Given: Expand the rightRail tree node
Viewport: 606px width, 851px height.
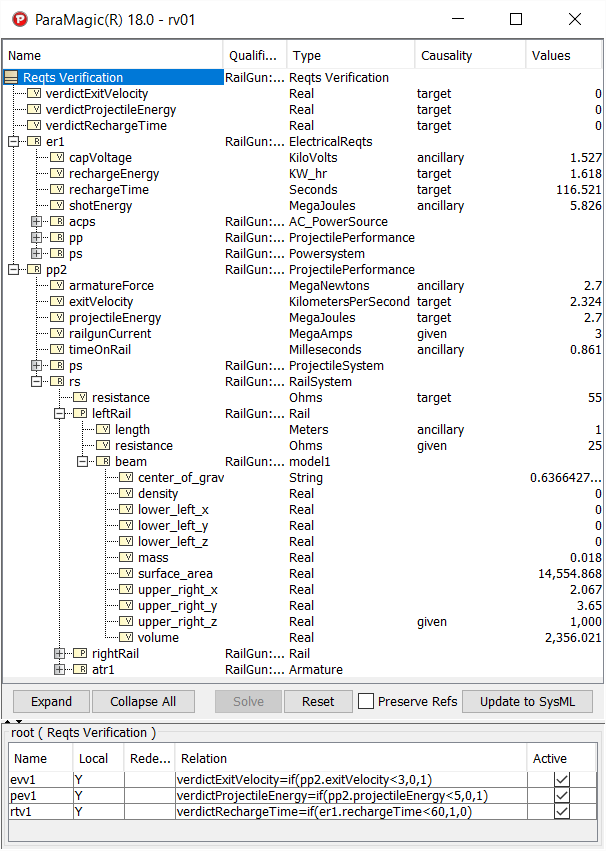Looking at the screenshot, I should coord(60,654).
